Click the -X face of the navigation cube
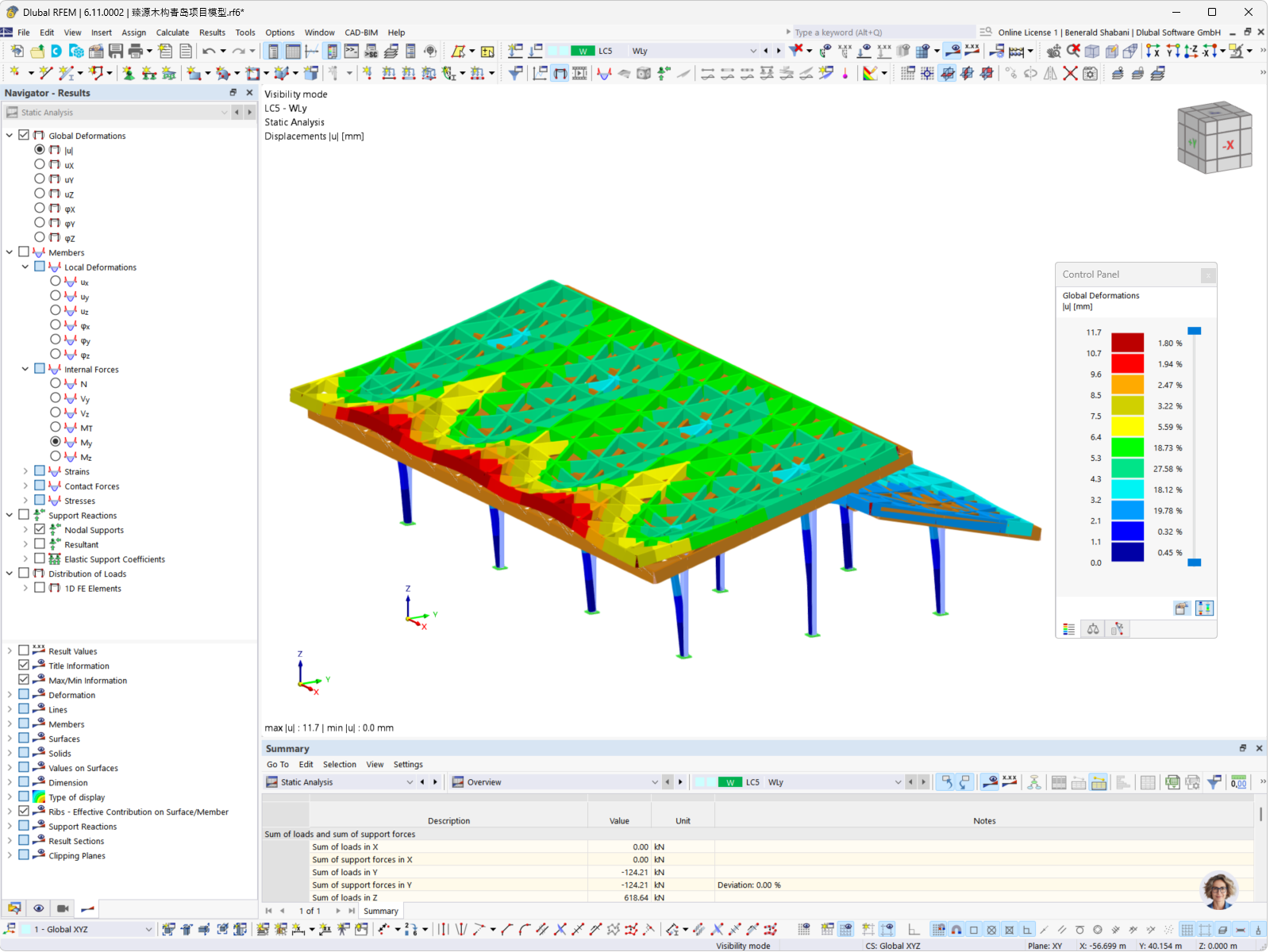This screenshot has width=1270, height=952. (x=1227, y=145)
